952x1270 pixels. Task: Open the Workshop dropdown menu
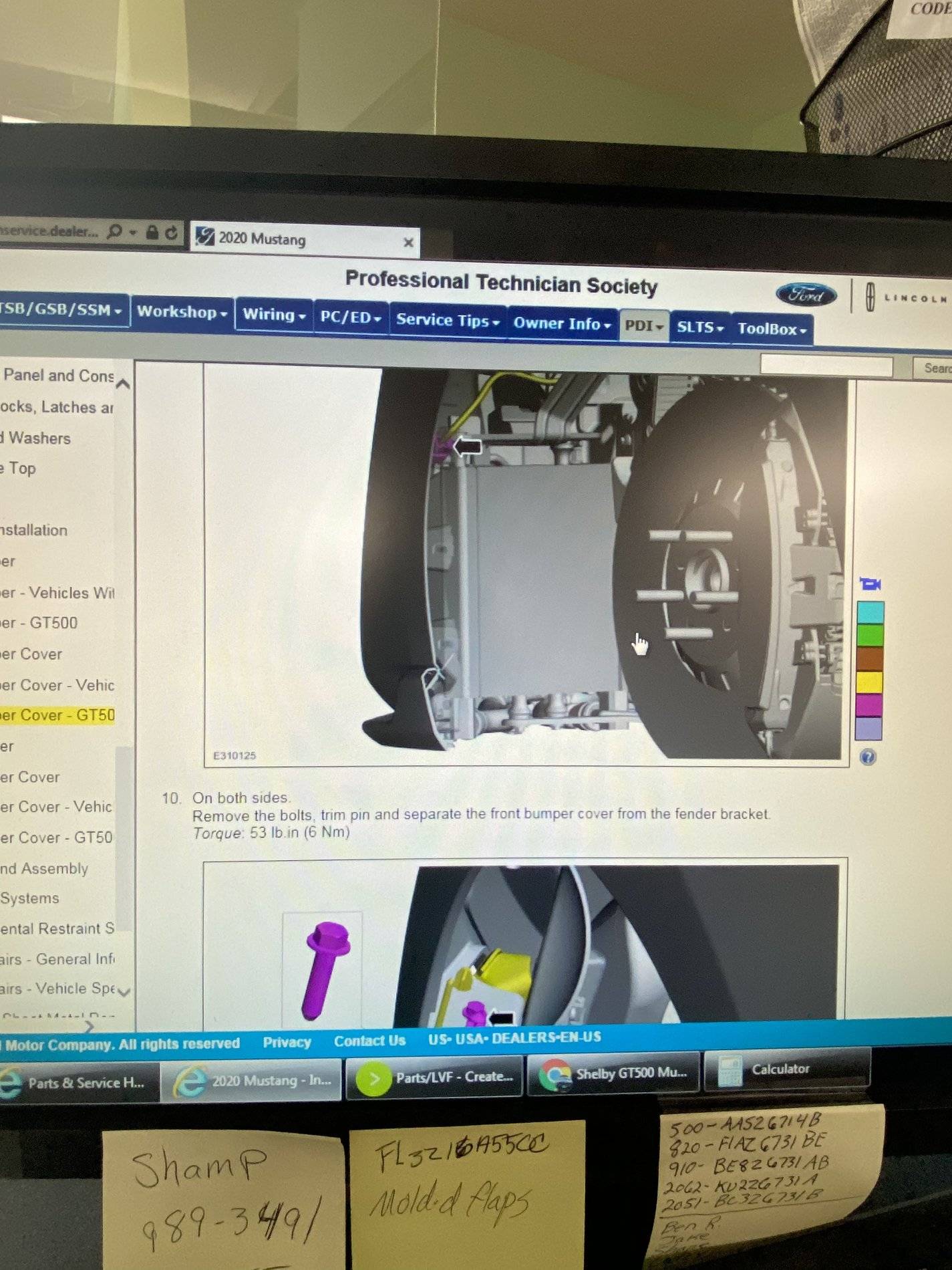coord(182,312)
